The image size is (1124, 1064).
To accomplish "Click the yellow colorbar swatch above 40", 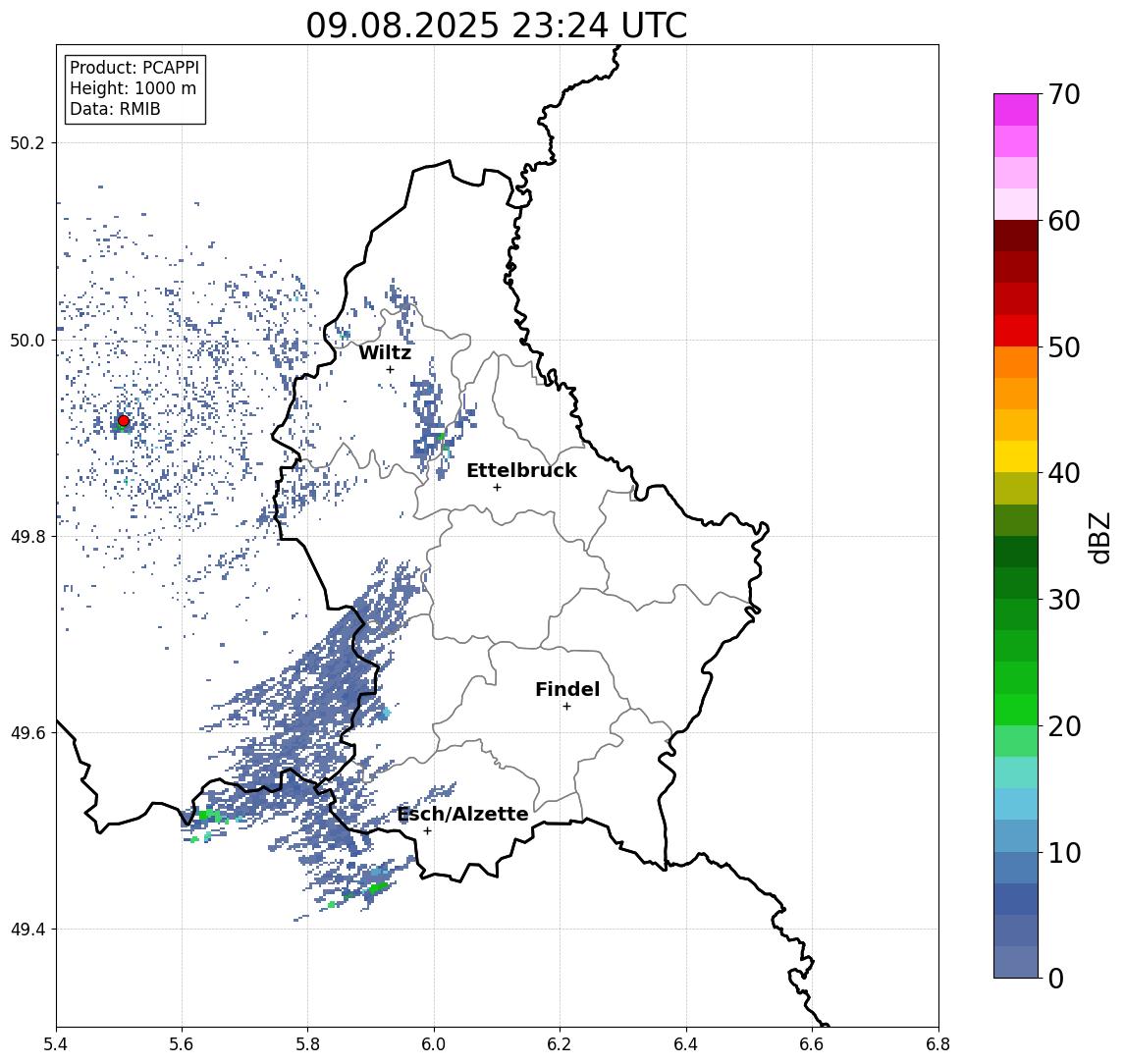I will 1016,456.
